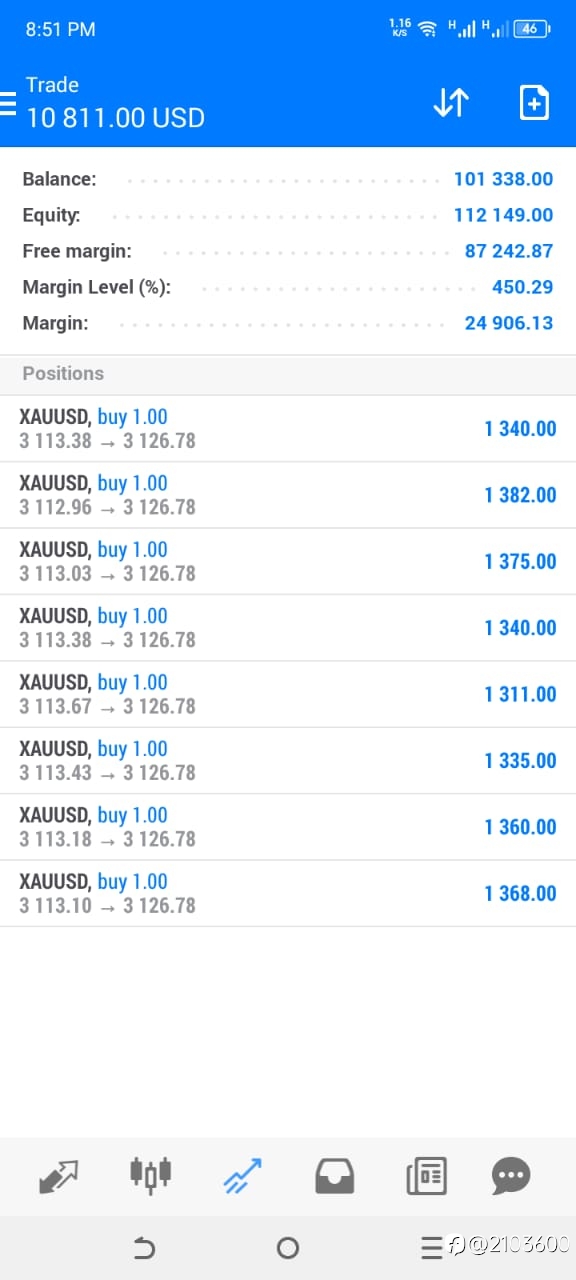This screenshot has height=1280, width=576.
Task: Open the News newspaper icon
Action: 426,1176
